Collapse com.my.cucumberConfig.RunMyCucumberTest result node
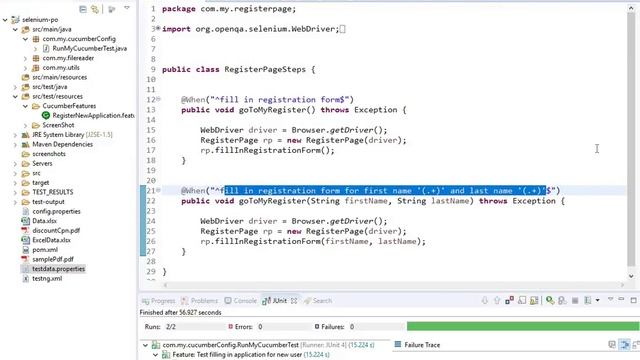 coord(145,345)
